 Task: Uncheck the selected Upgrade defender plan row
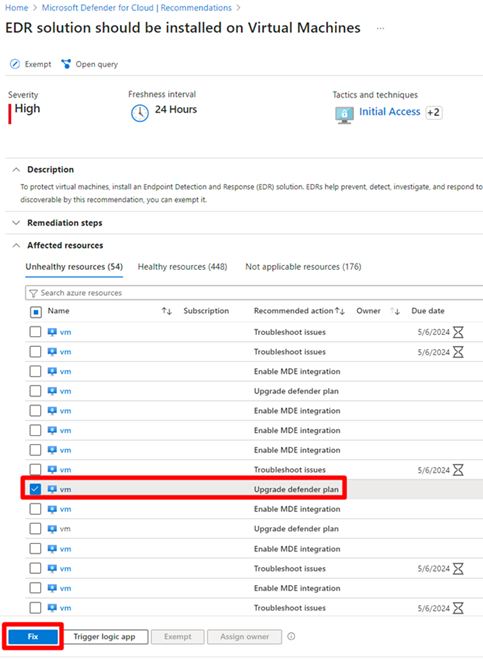[35, 489]
